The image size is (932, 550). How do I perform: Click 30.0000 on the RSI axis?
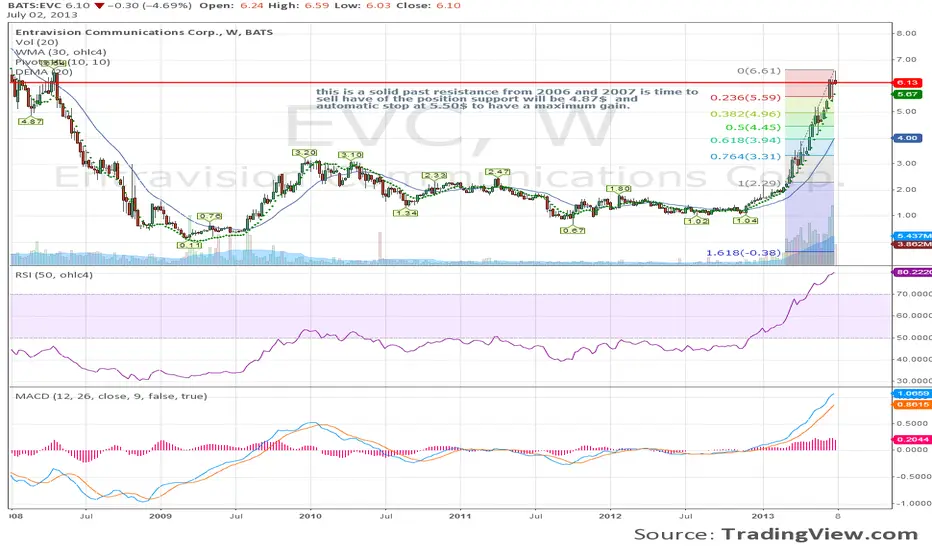914,381
